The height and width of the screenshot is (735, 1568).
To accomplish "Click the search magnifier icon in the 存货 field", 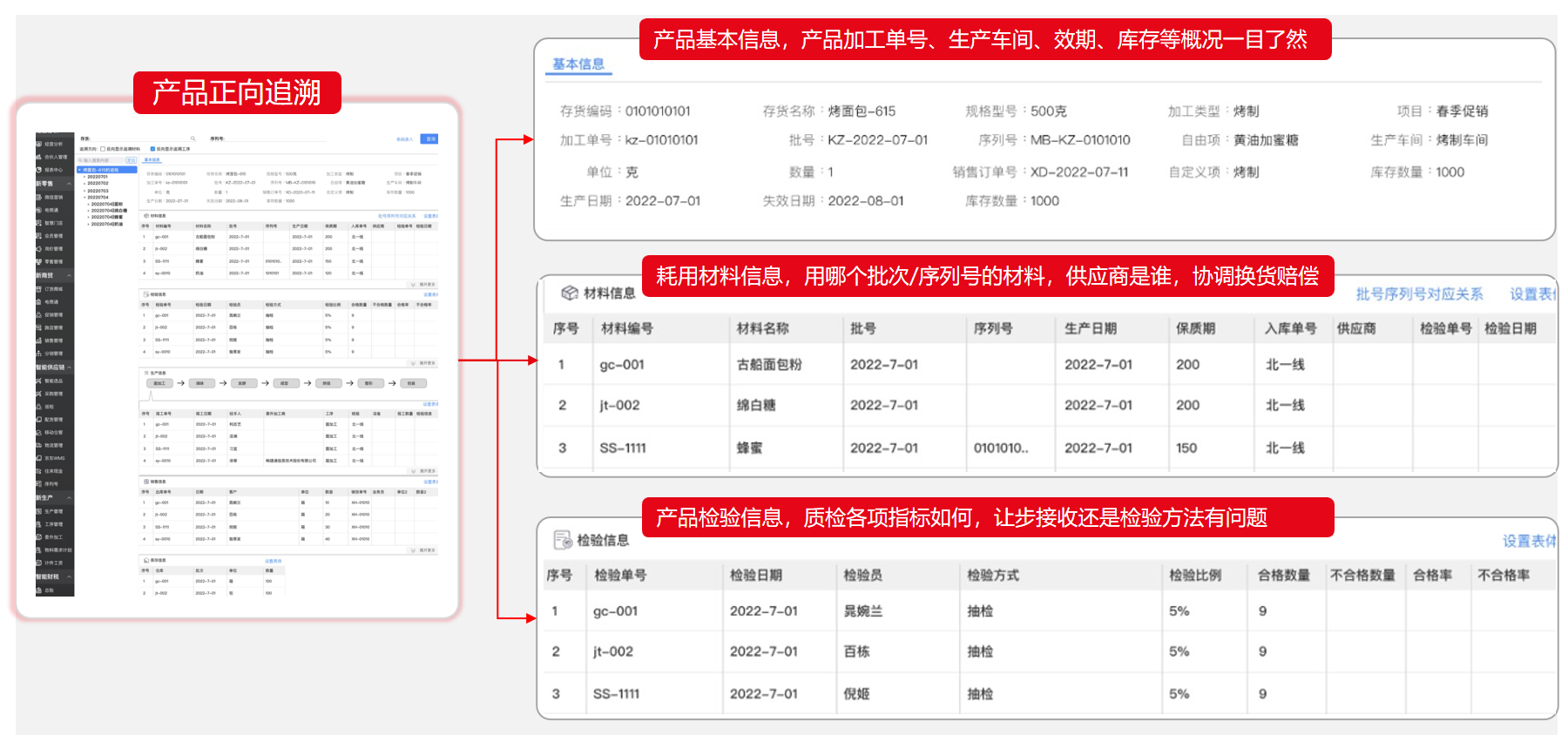I will point(193,138).
